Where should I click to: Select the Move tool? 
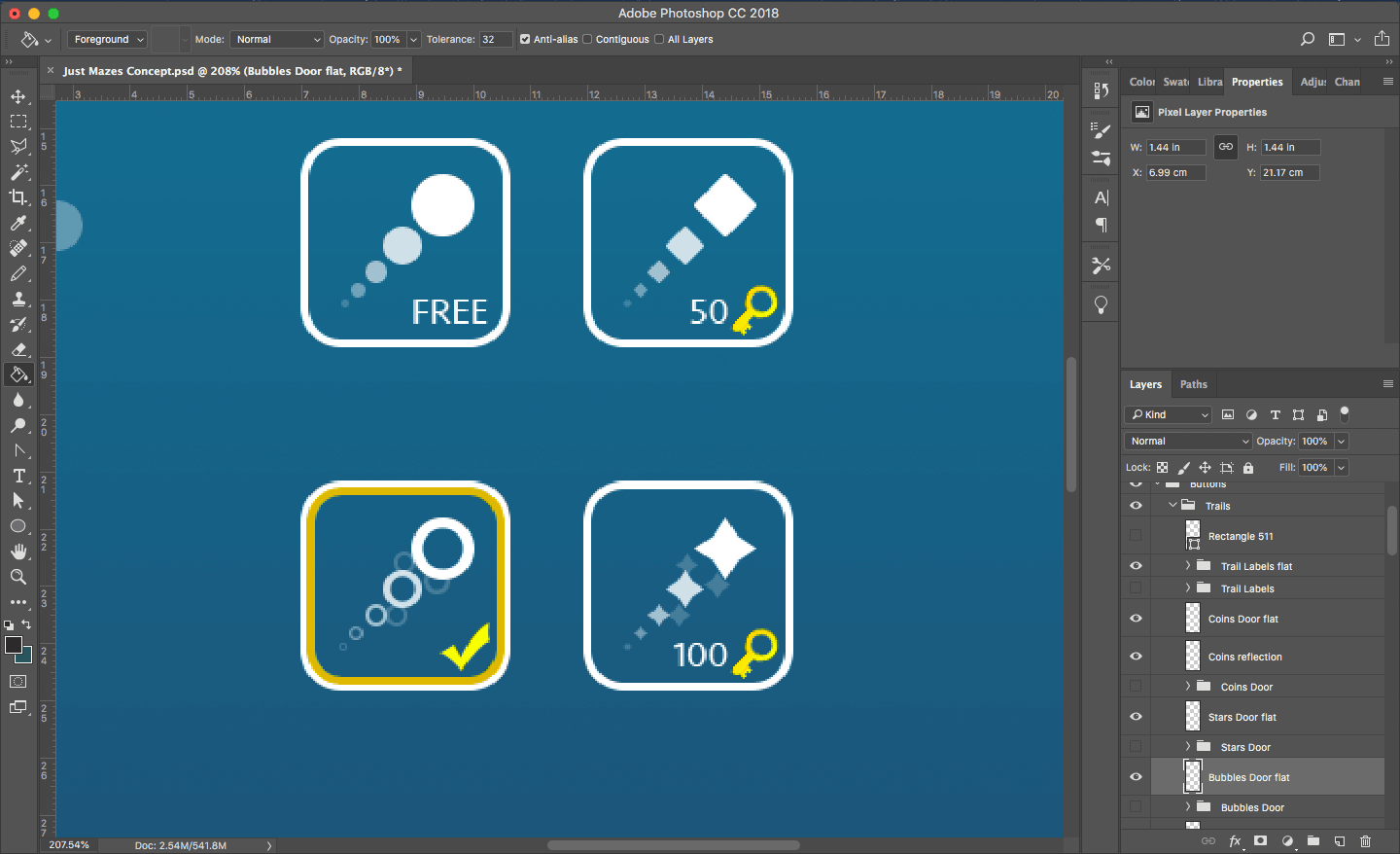pyautogui.click(x=18, y=96)
